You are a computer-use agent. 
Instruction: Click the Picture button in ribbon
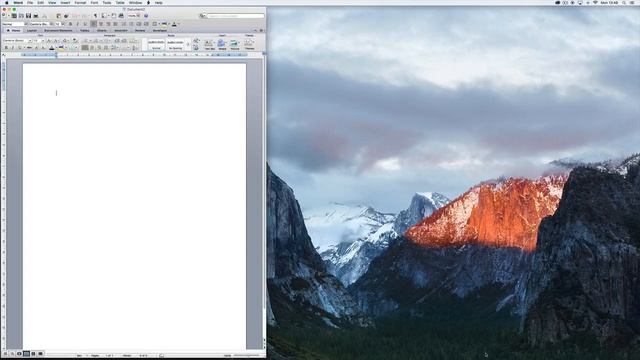tap(235, 44)
